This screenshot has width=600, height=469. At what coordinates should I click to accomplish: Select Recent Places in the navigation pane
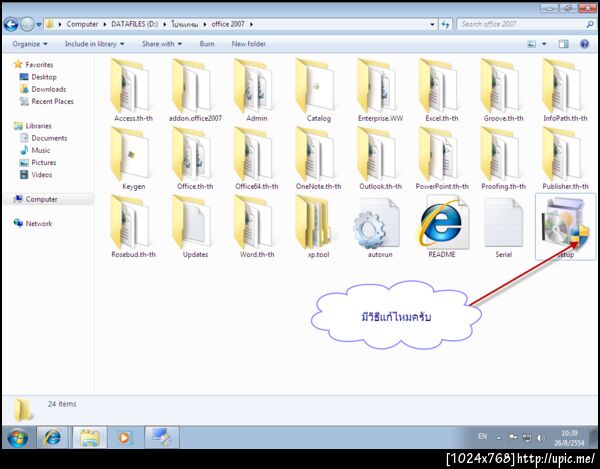point(47,101)
